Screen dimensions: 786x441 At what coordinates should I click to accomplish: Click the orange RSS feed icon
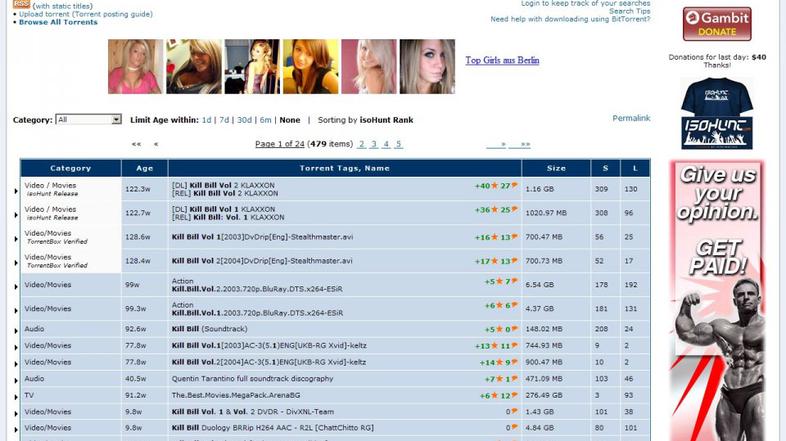pos(21,4)
